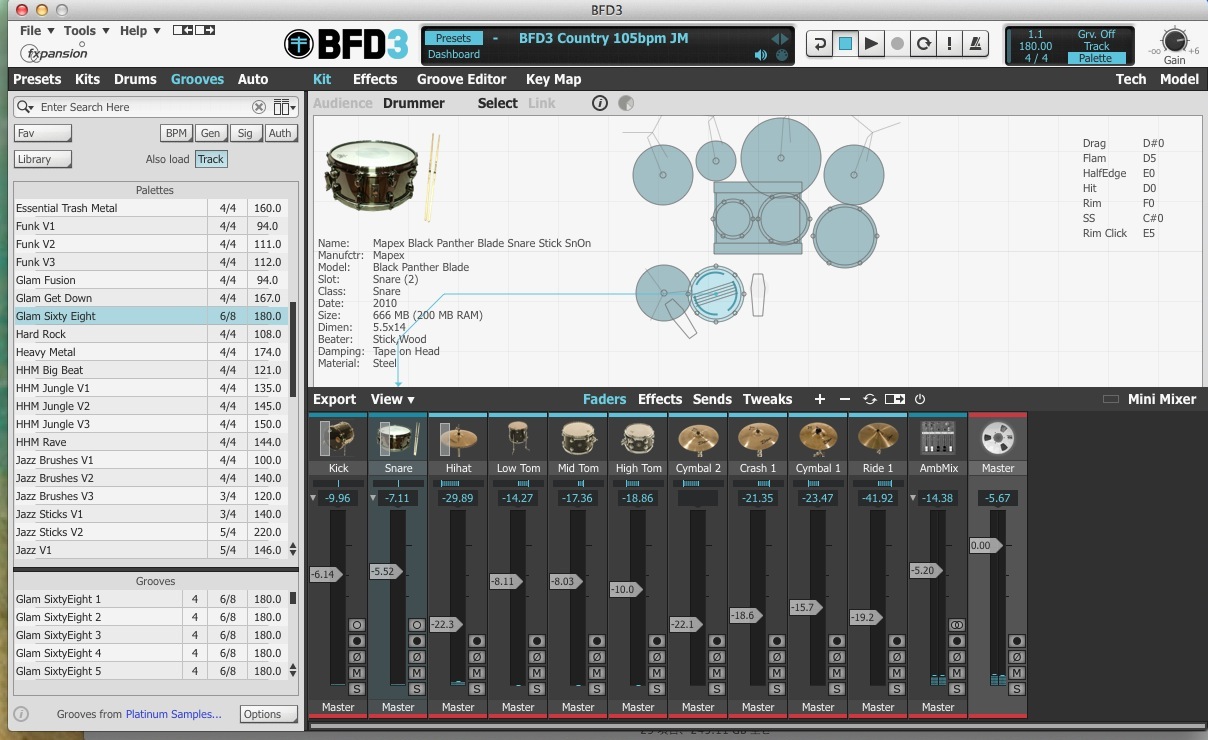1208x740 pixels.
Task: Select the Kick channel drum icon
Action: 339,438
